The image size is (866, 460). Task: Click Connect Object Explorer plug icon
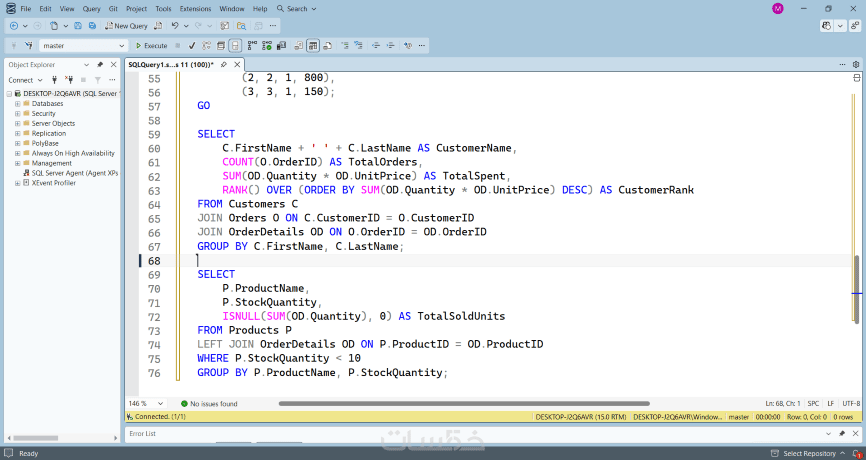click(54, 80)
